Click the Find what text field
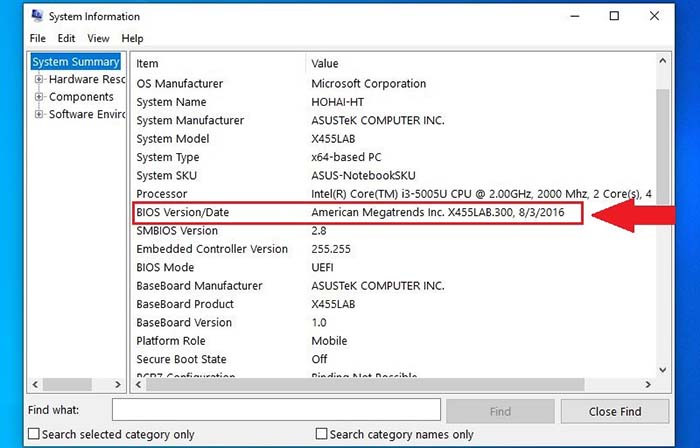This screenshot has width=700, height=448. pyautogui.click(x=276, y=410)
